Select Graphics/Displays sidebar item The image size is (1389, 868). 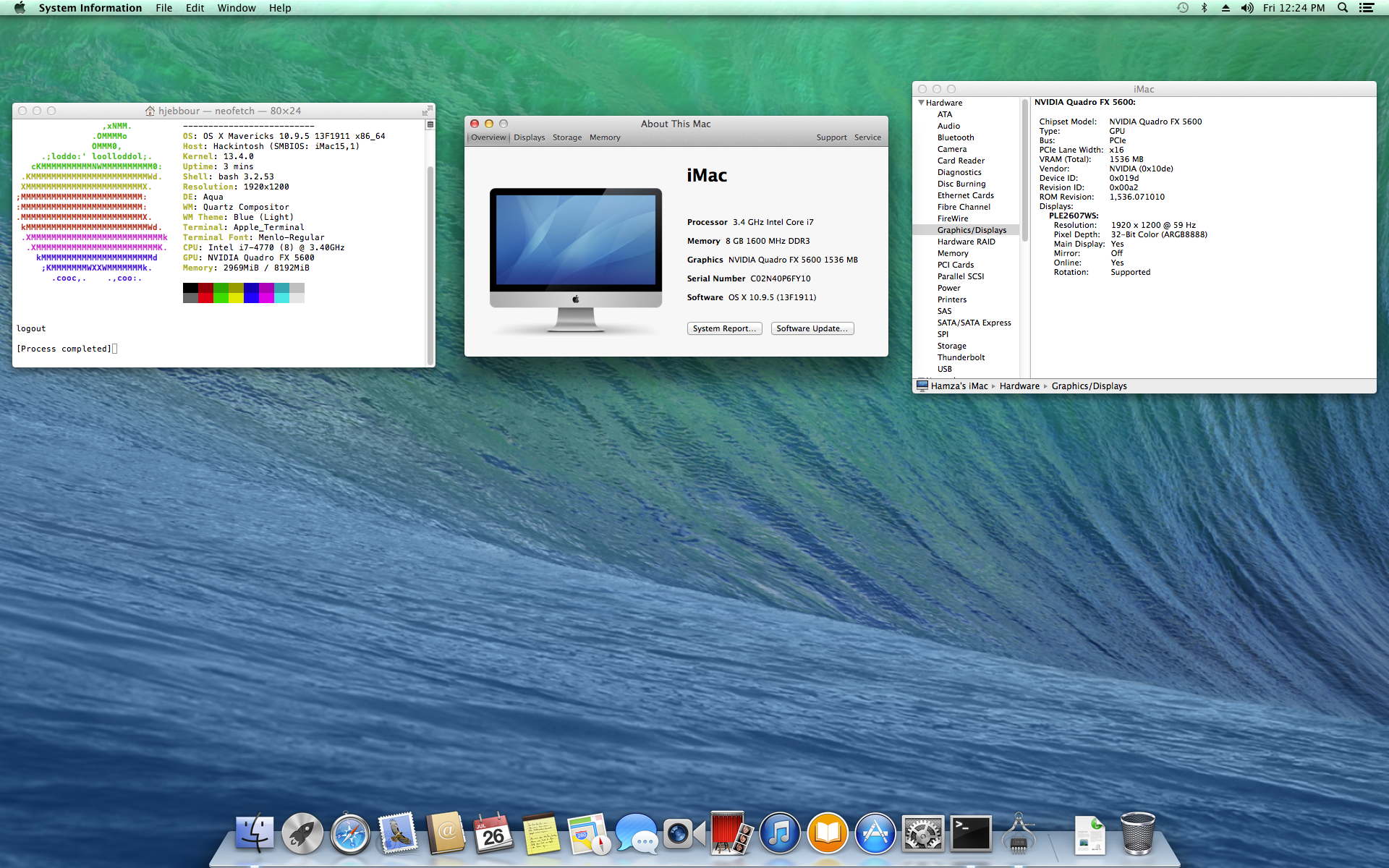pos(972,230)
